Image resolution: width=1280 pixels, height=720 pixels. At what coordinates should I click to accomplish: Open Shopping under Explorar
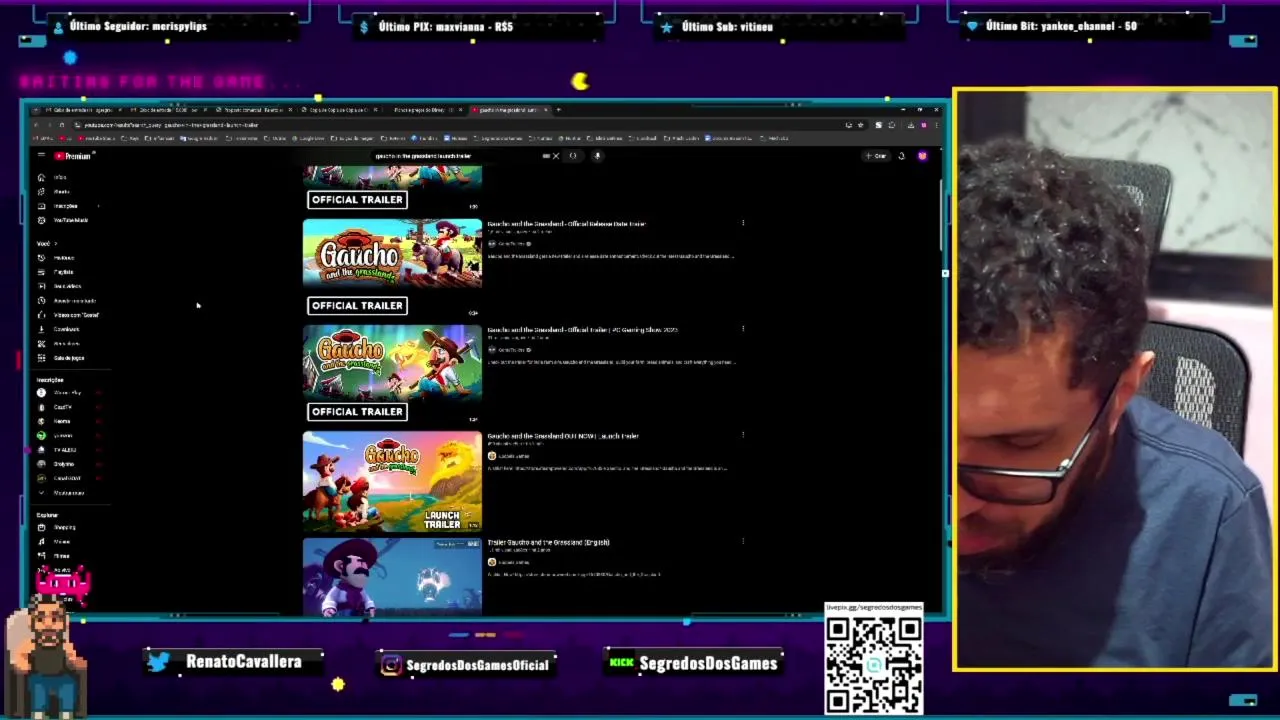(x=58, y=527)
